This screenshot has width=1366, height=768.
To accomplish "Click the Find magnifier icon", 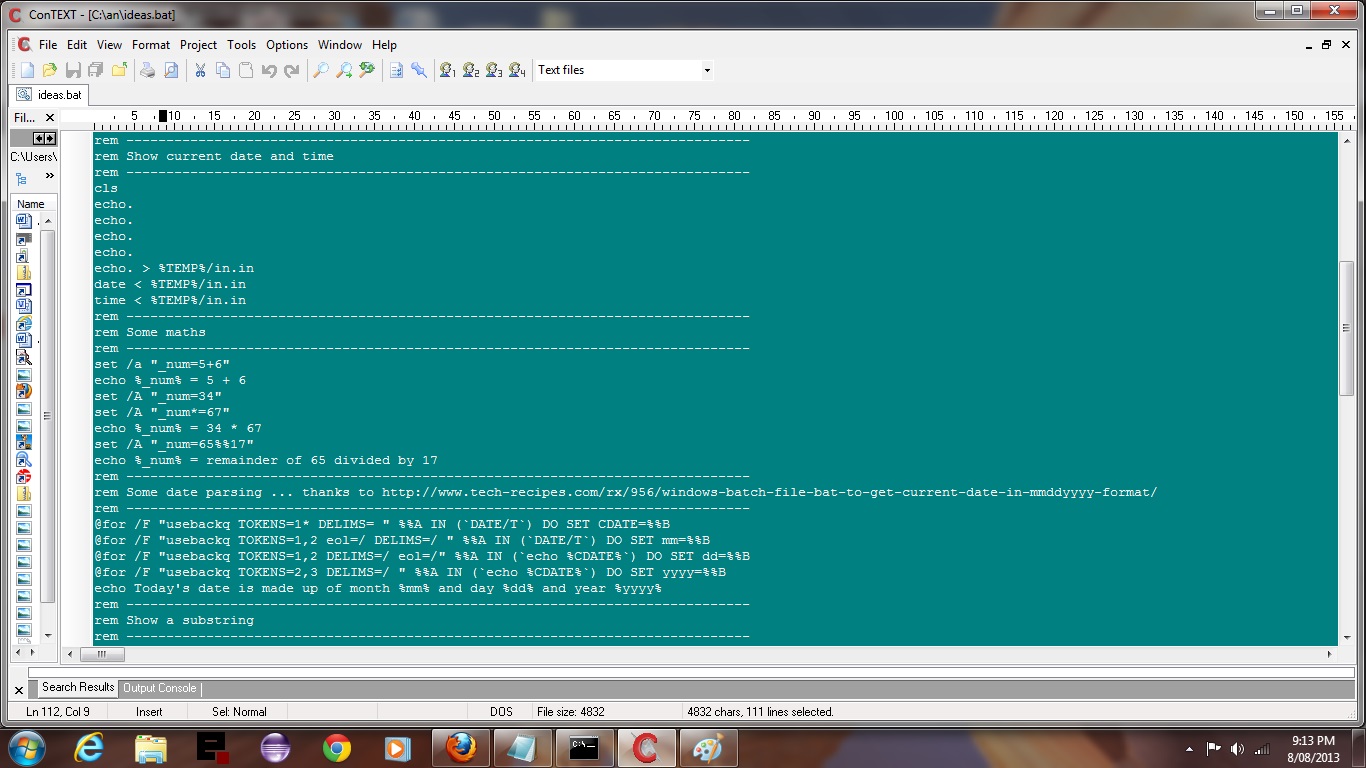I will coord(321,70).
